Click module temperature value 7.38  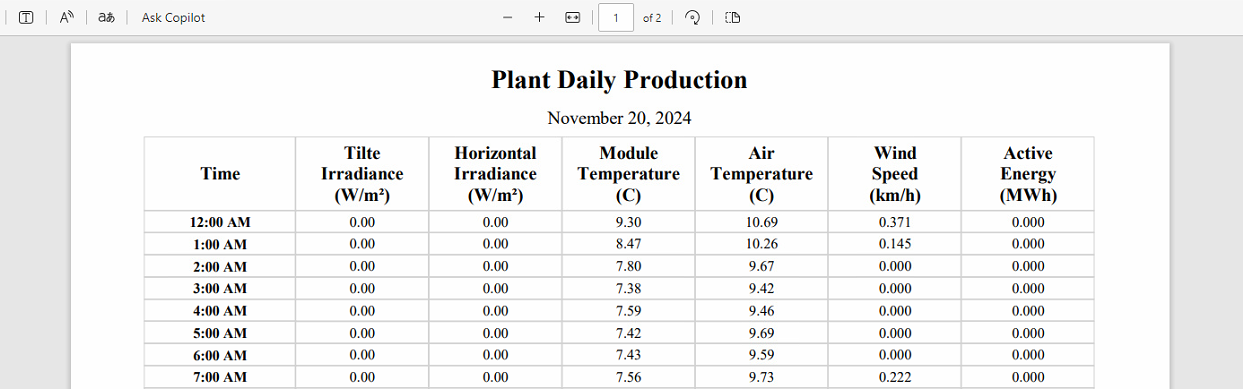pyautogui.click(x=628, y=289)
